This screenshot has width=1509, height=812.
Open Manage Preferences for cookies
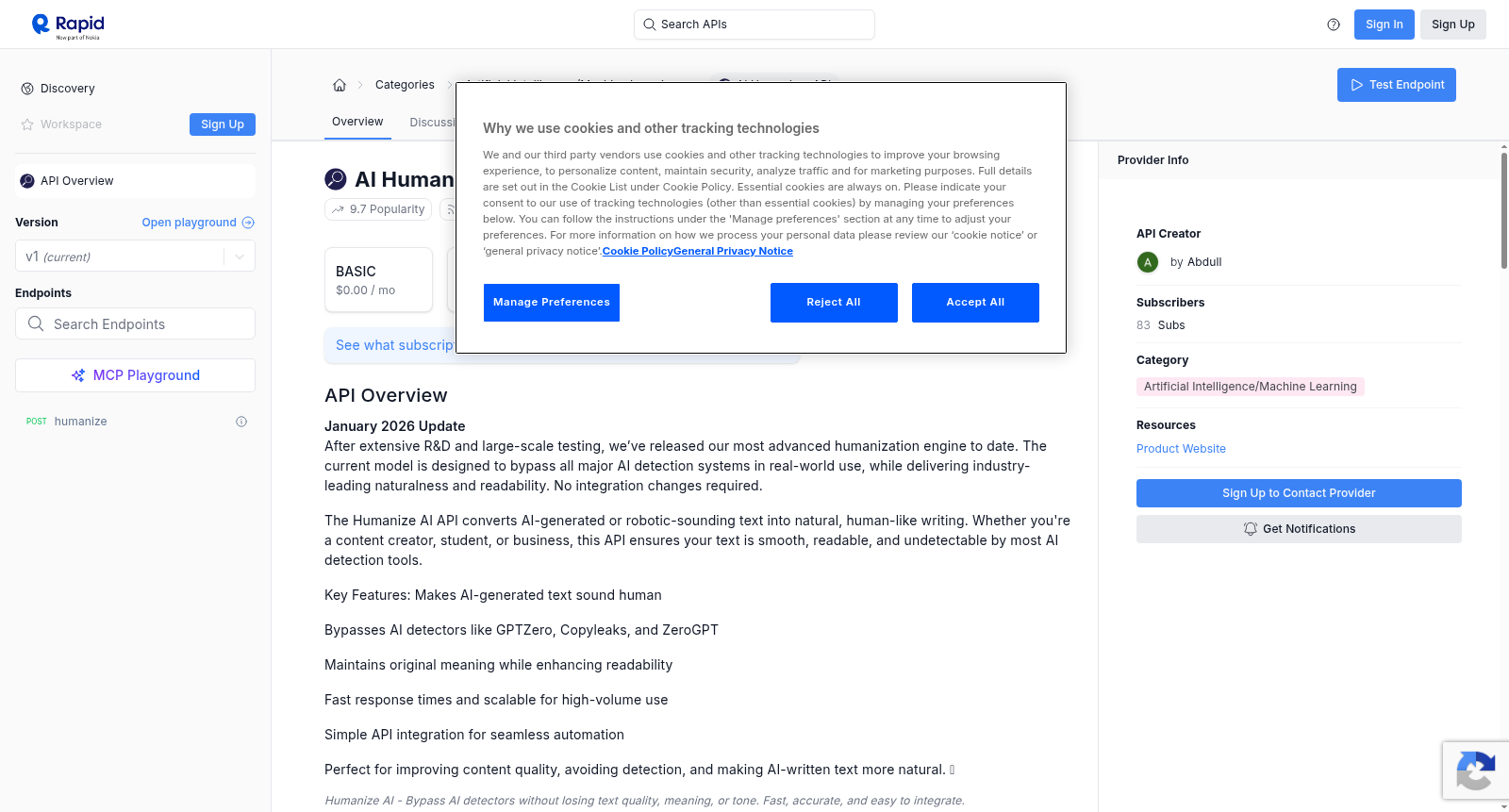point(552,303)
